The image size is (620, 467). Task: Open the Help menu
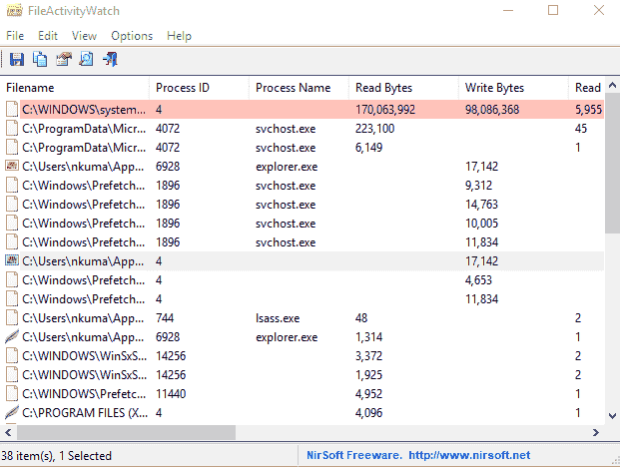point(179,36)
